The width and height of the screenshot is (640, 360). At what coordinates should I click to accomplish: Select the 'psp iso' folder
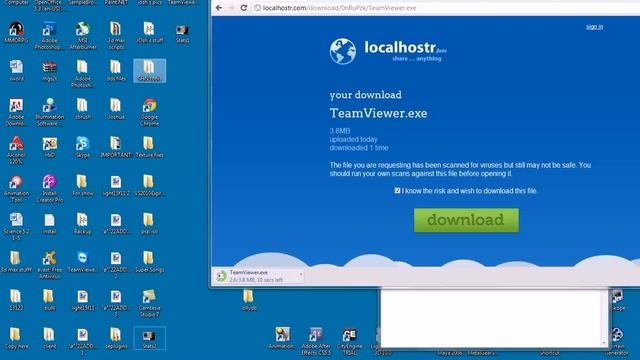coord(149,224)
